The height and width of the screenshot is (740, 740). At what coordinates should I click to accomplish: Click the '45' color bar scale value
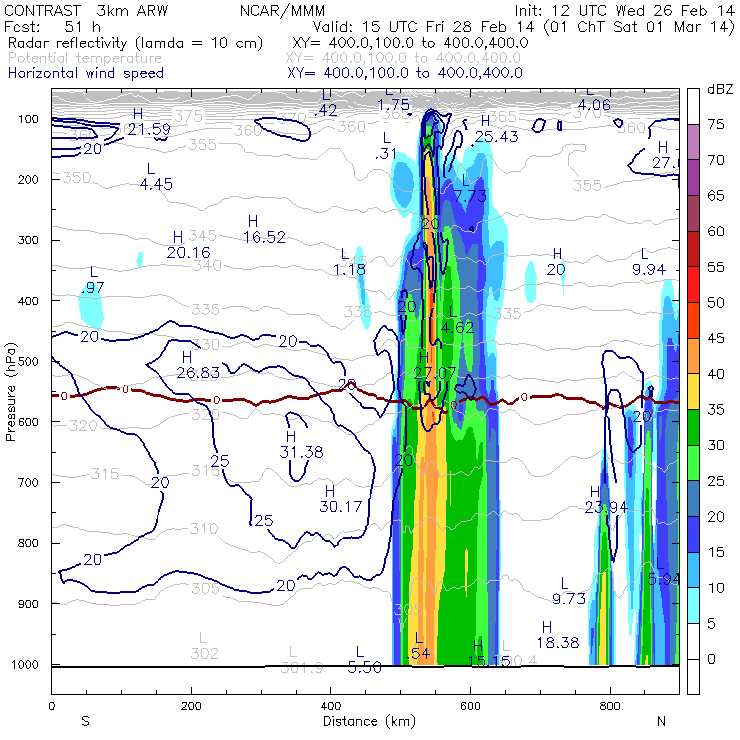(x=715, y=338)
